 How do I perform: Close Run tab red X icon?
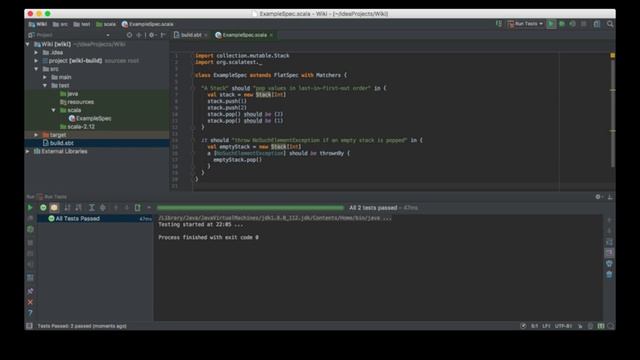pyautogui.click(x=30, y=302)
